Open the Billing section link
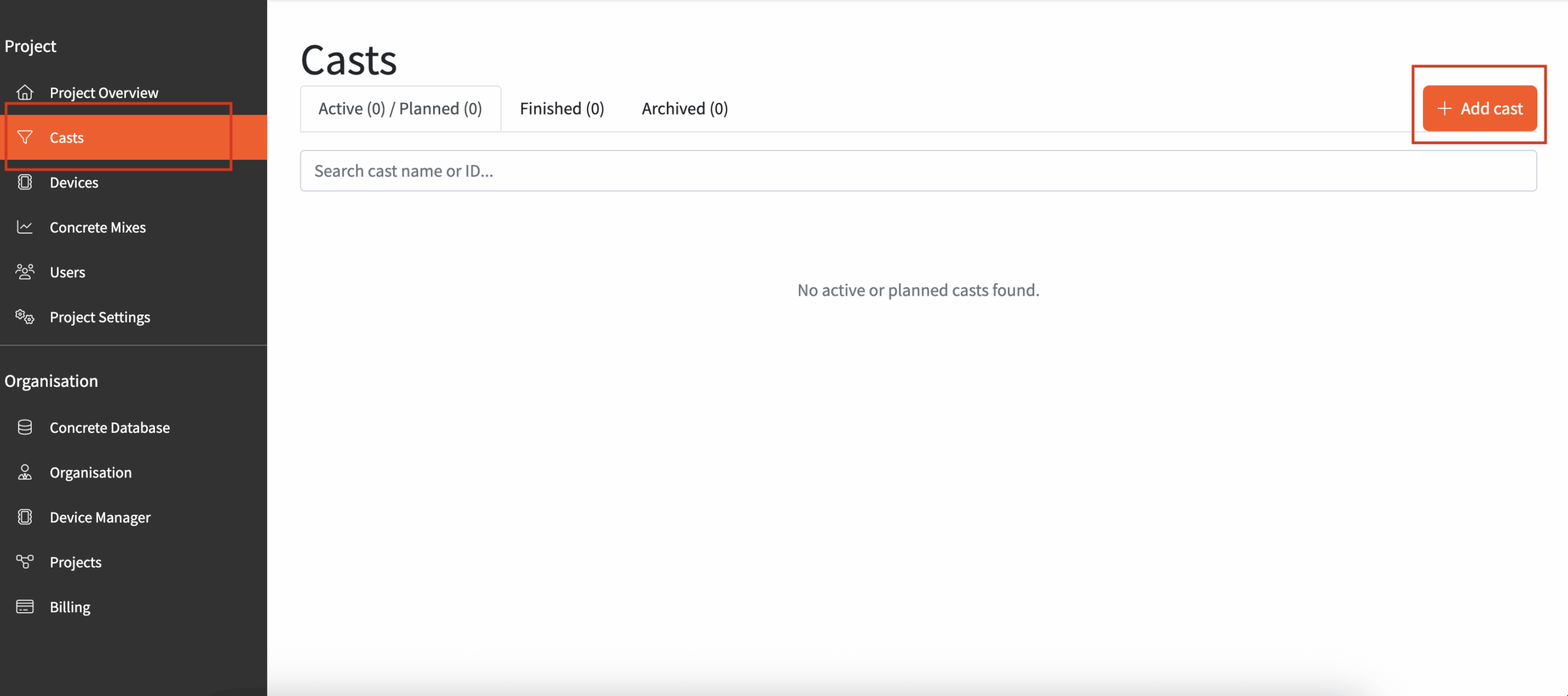 click(70, 607)
